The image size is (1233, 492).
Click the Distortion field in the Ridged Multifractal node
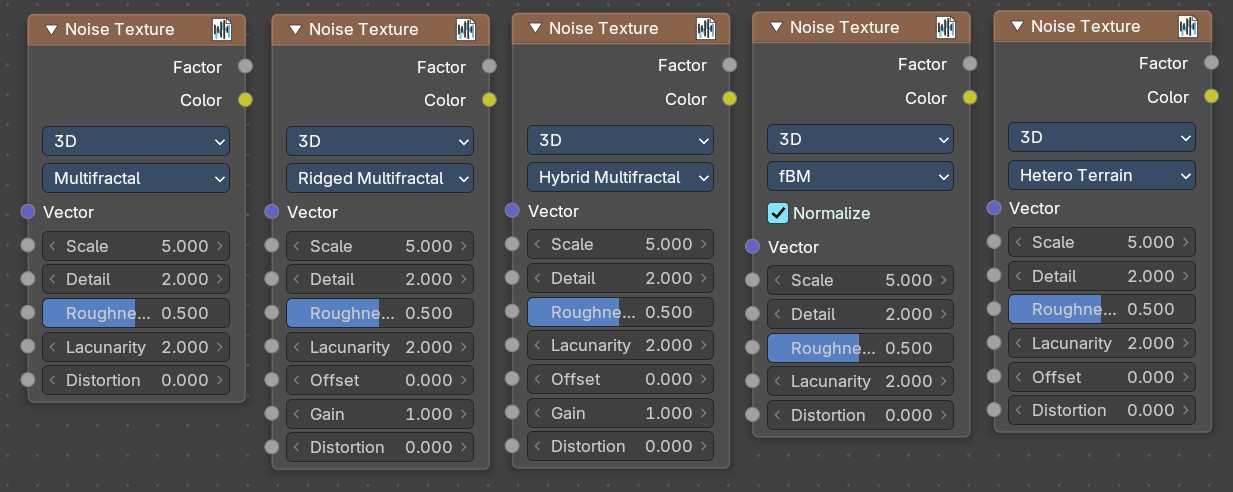(x=380, y=447)
